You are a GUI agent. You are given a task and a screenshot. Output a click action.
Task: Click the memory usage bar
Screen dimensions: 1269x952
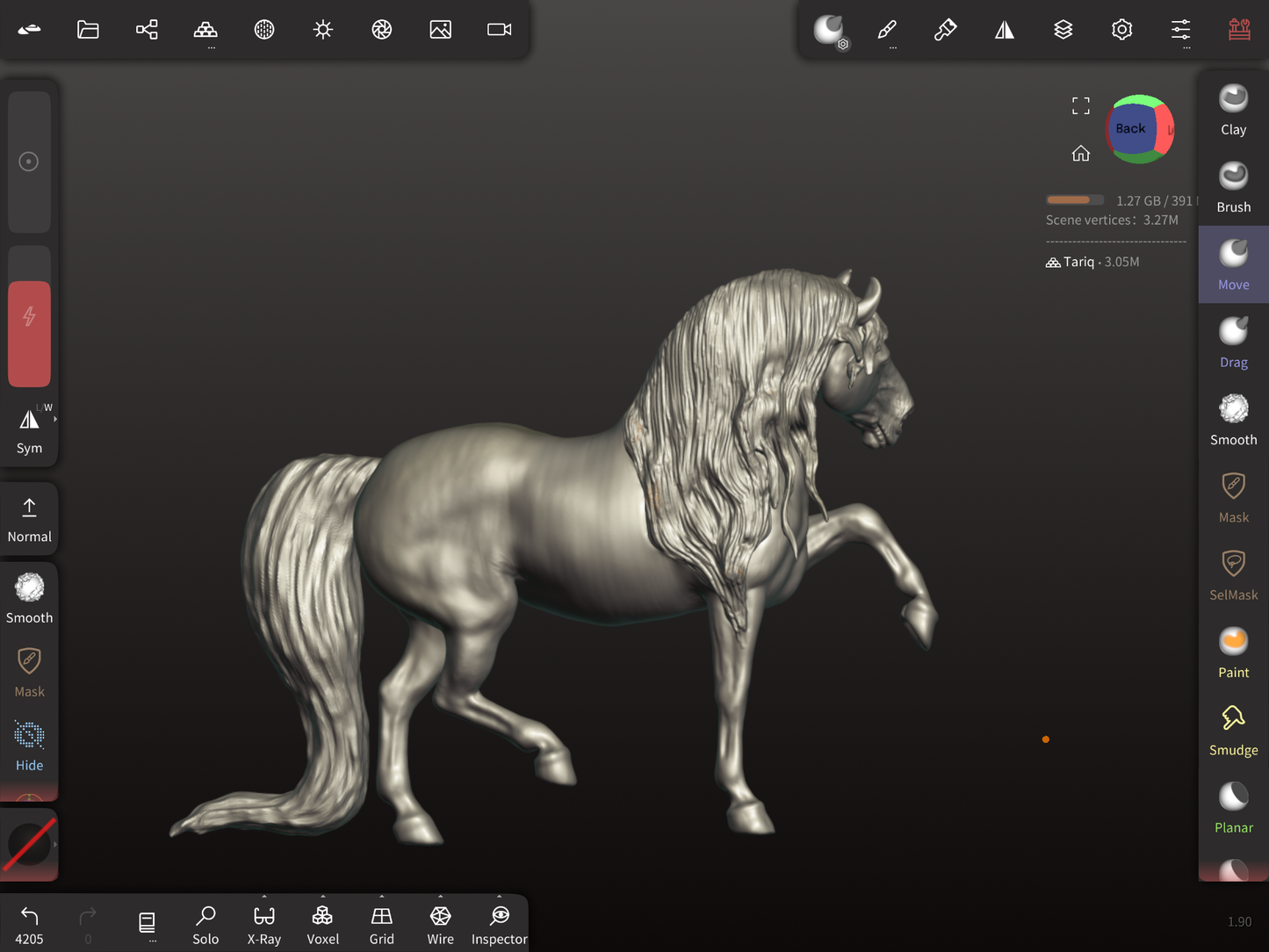(x=1075, y=199)
